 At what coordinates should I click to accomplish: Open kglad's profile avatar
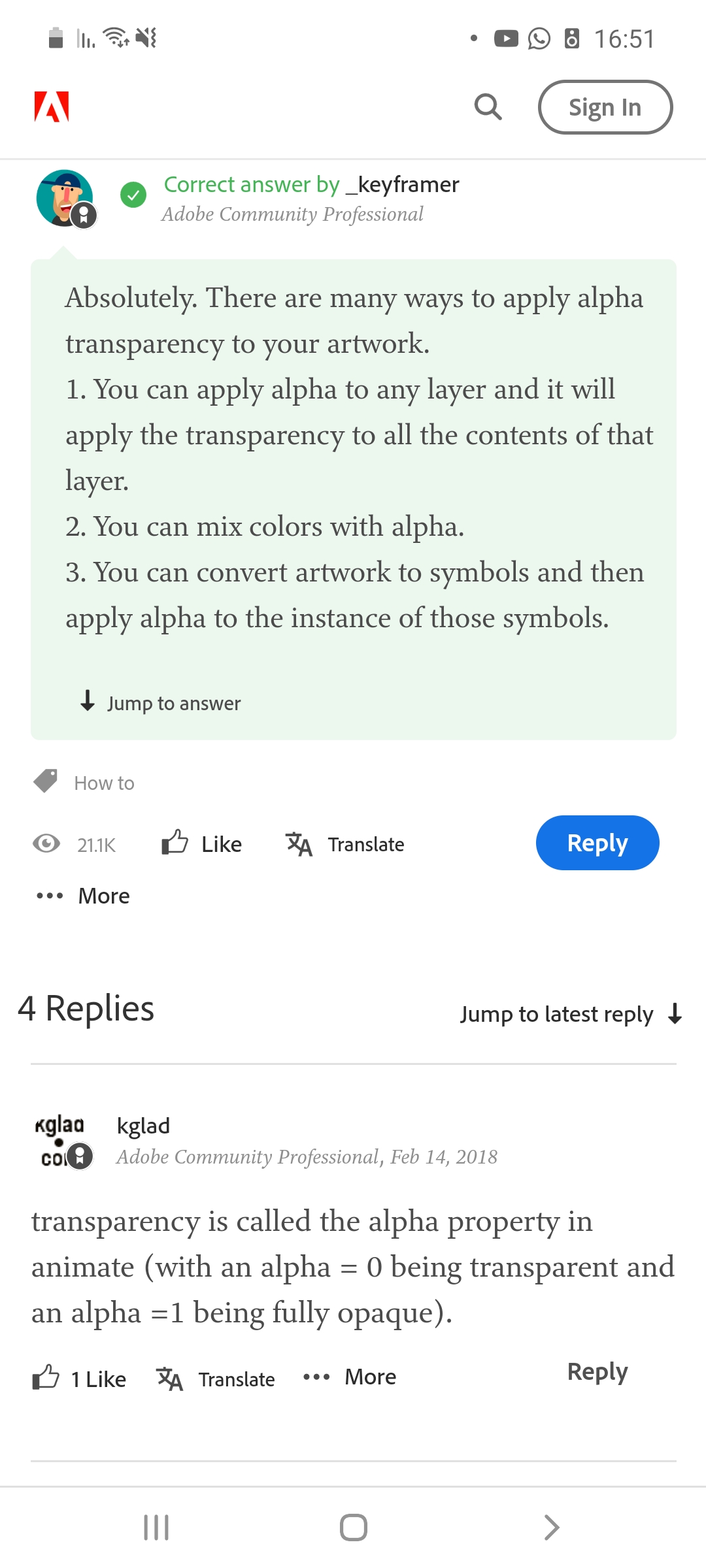[61, 1140]
